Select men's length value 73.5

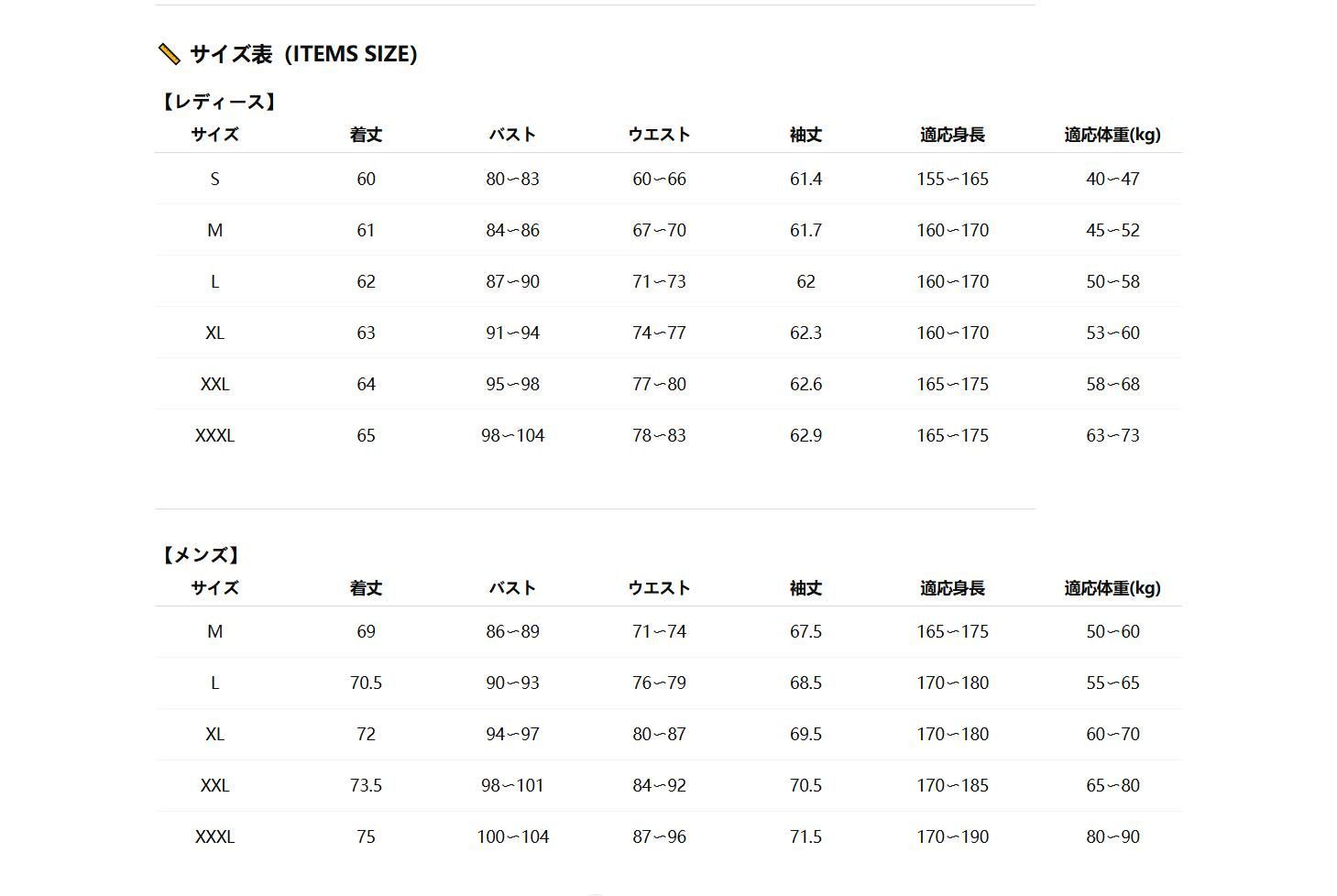coord(366,786)
